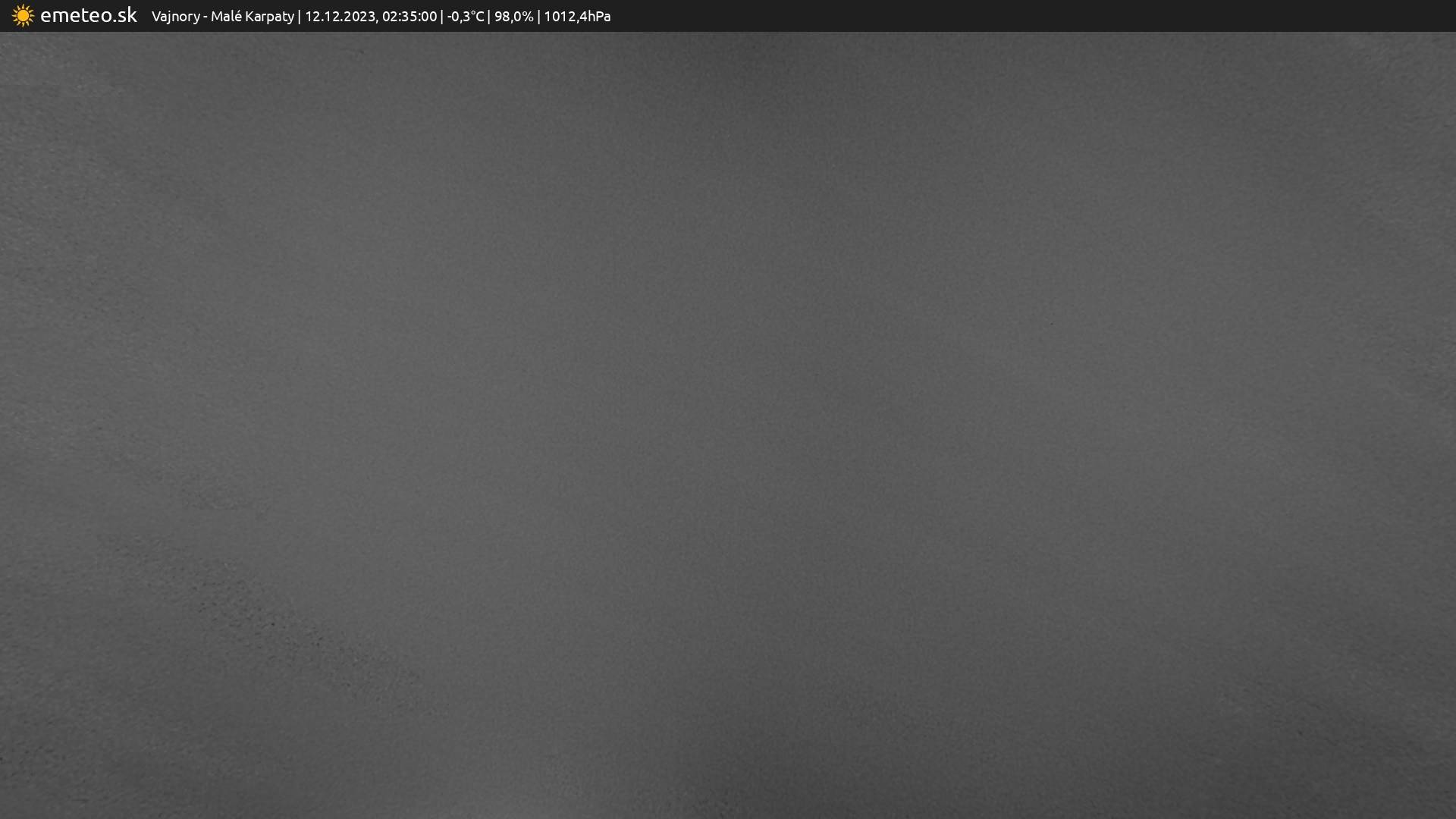
Task: Click the hyphen between Vajnory and Malé
Action: [206, 17]
